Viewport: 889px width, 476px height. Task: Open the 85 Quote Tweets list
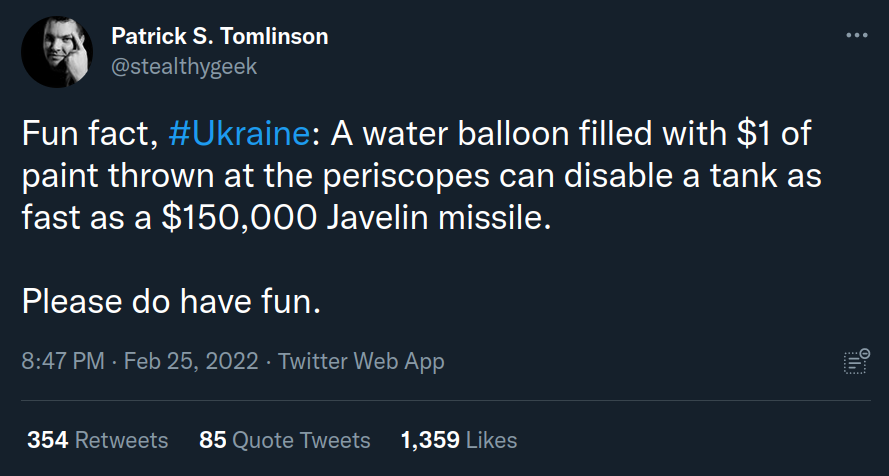(285, 440)
